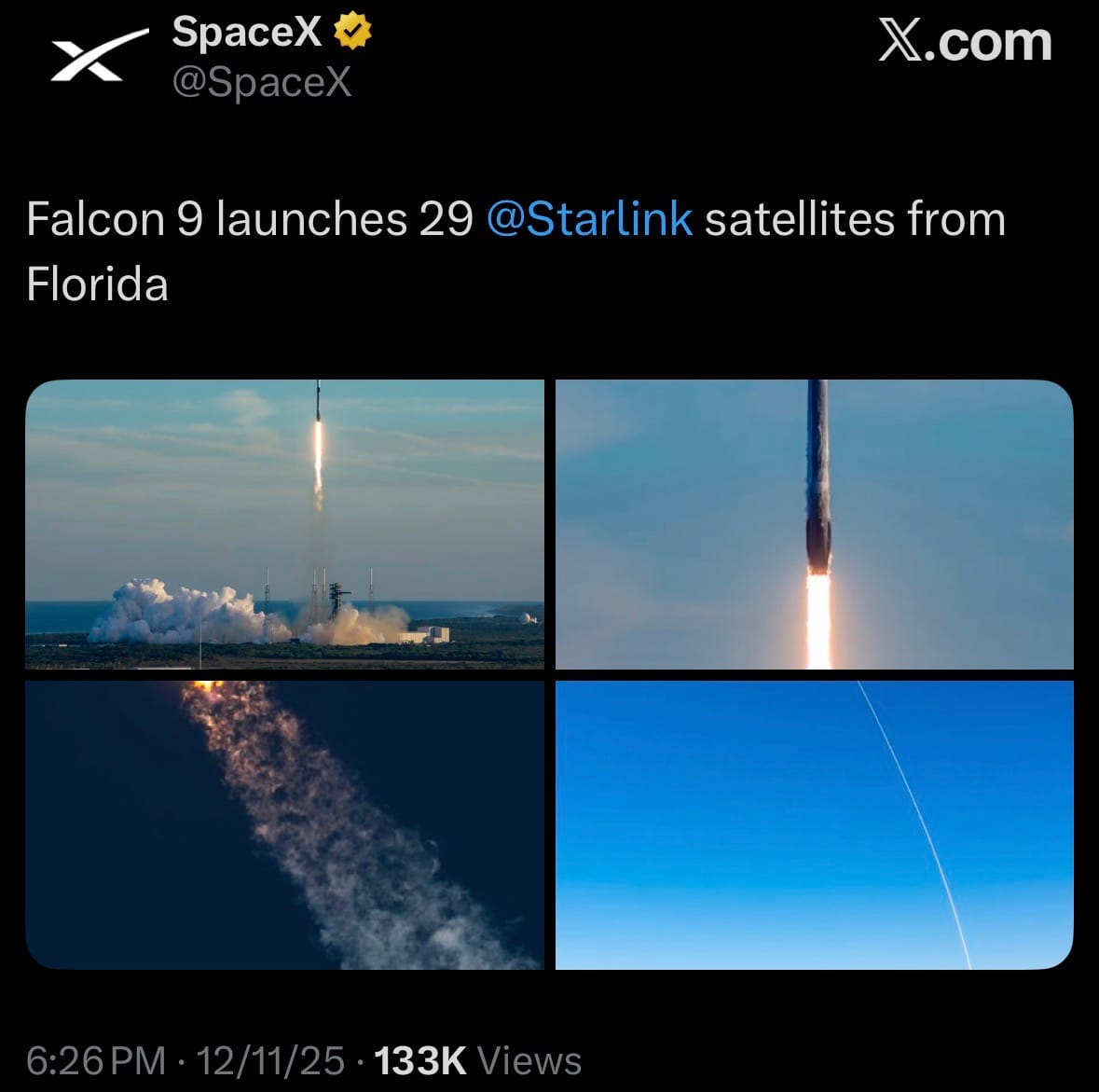The height and width of the screenshot is (1092, 1099).
Task: Click the SpaceX display name
Action: (247, 33)
